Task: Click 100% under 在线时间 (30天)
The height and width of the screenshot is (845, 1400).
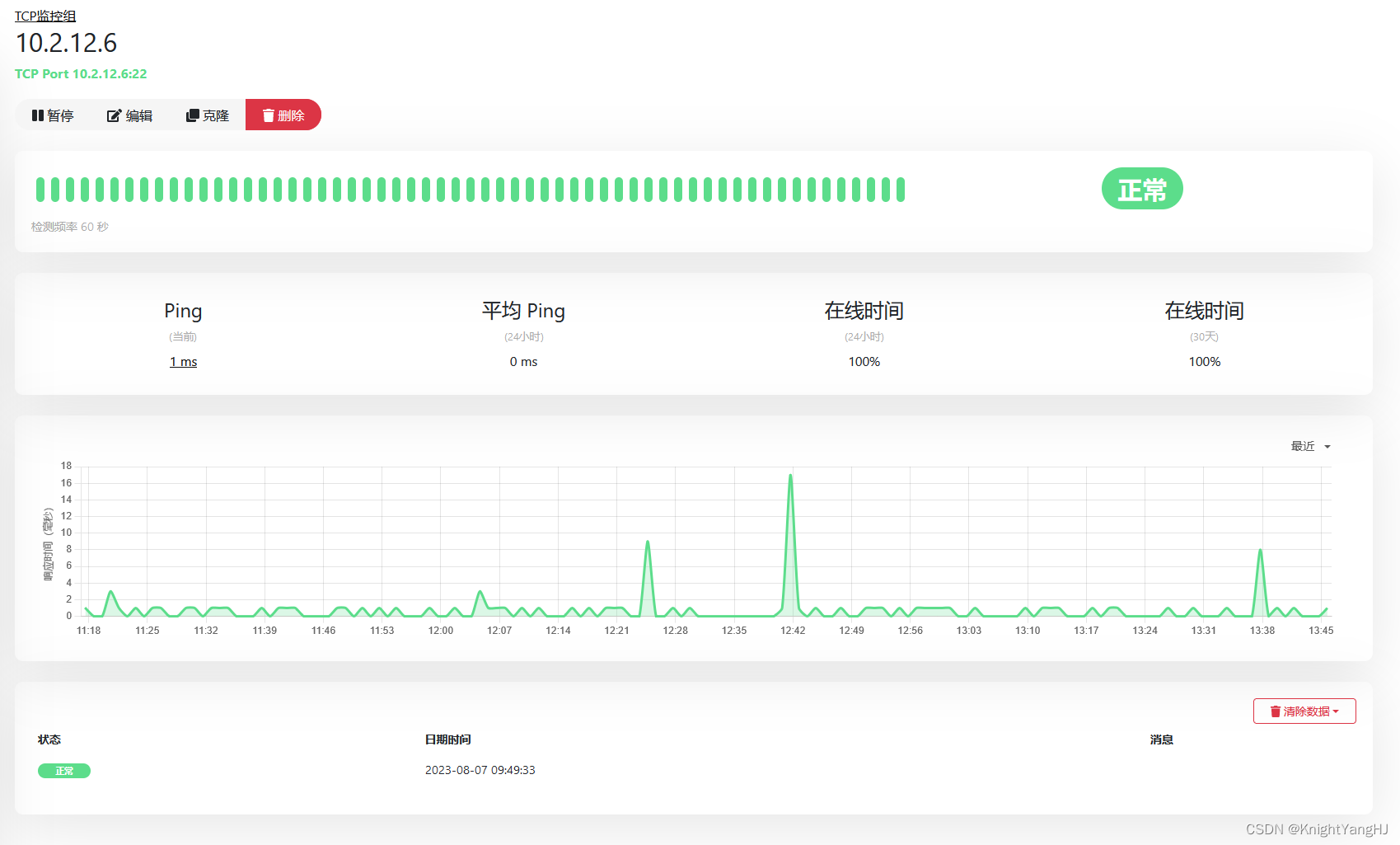Action: pos(1205,361)
